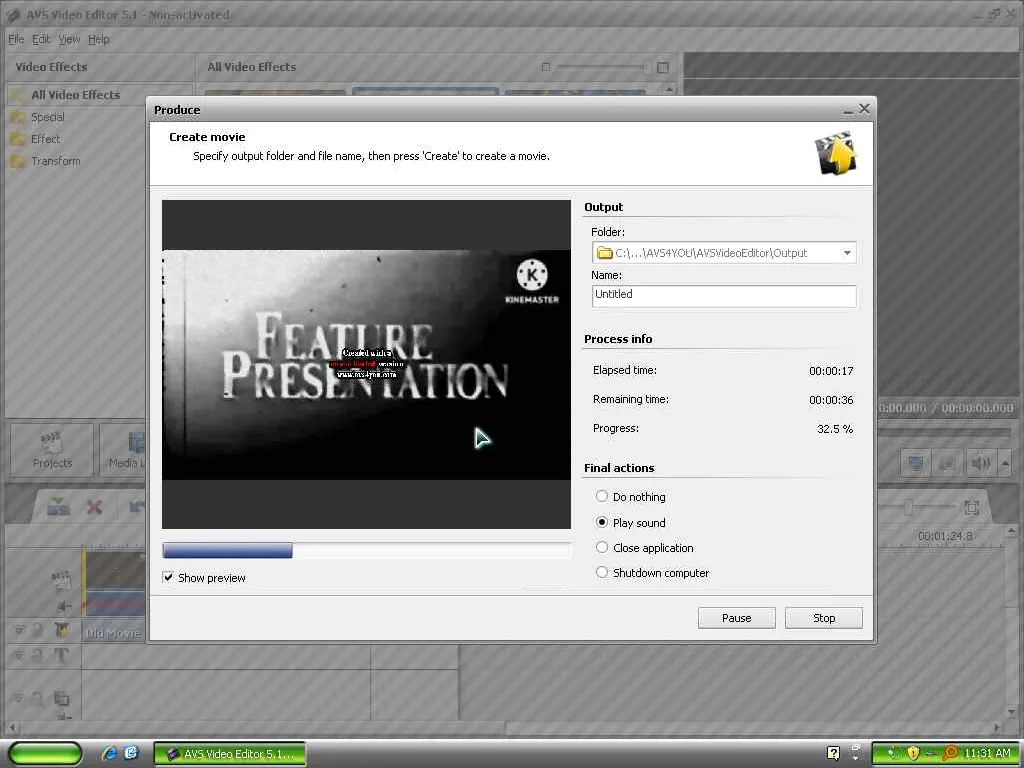1024x768 pixels.
Task: Click the second quick launch icon beside Internet Explorer
Action: point(131,753)
